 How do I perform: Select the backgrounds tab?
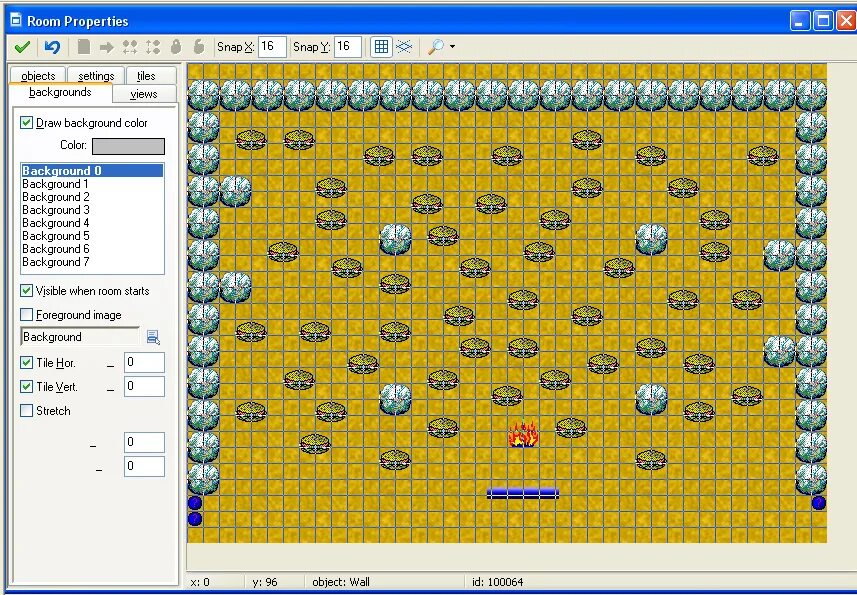tap(60, 92)
